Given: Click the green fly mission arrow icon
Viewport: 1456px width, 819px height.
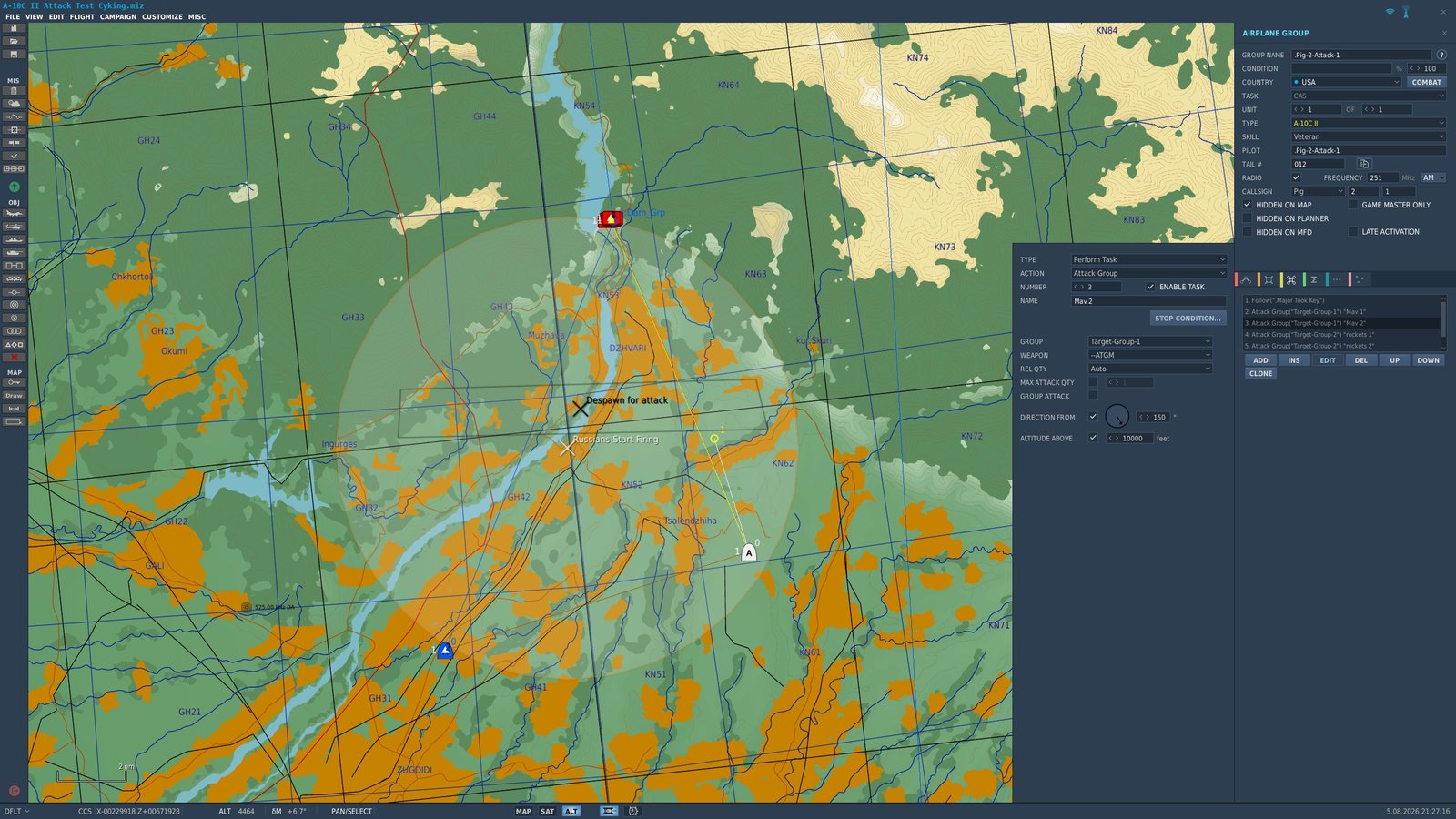Looking at the screenshot, I should [14, 187].
